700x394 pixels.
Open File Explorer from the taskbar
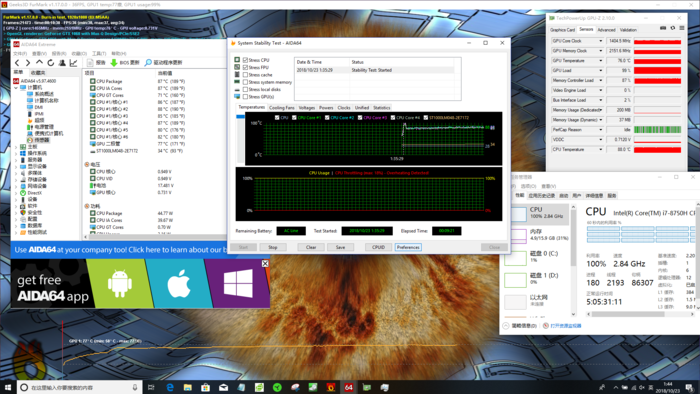tap(188, 387)
